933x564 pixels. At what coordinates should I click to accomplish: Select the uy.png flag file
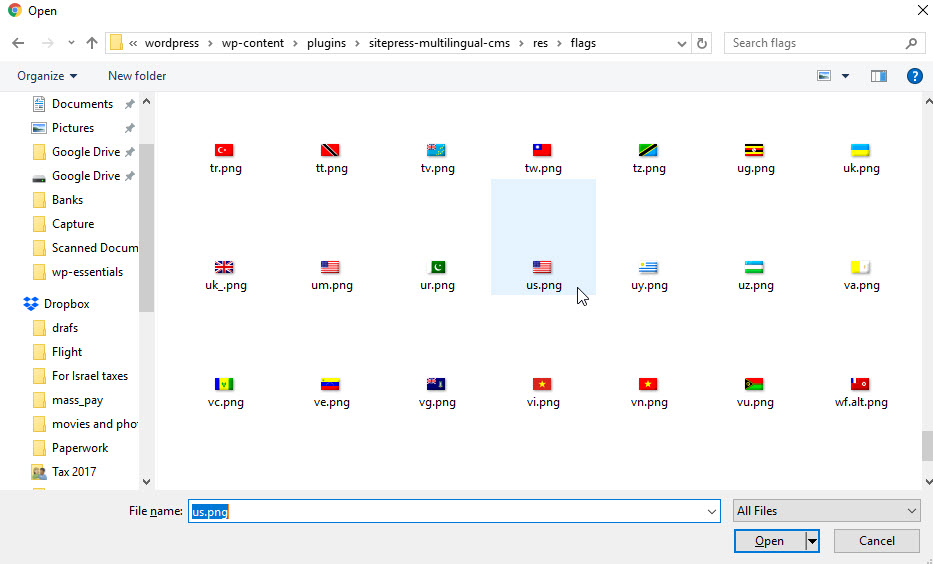pos(649,276)
